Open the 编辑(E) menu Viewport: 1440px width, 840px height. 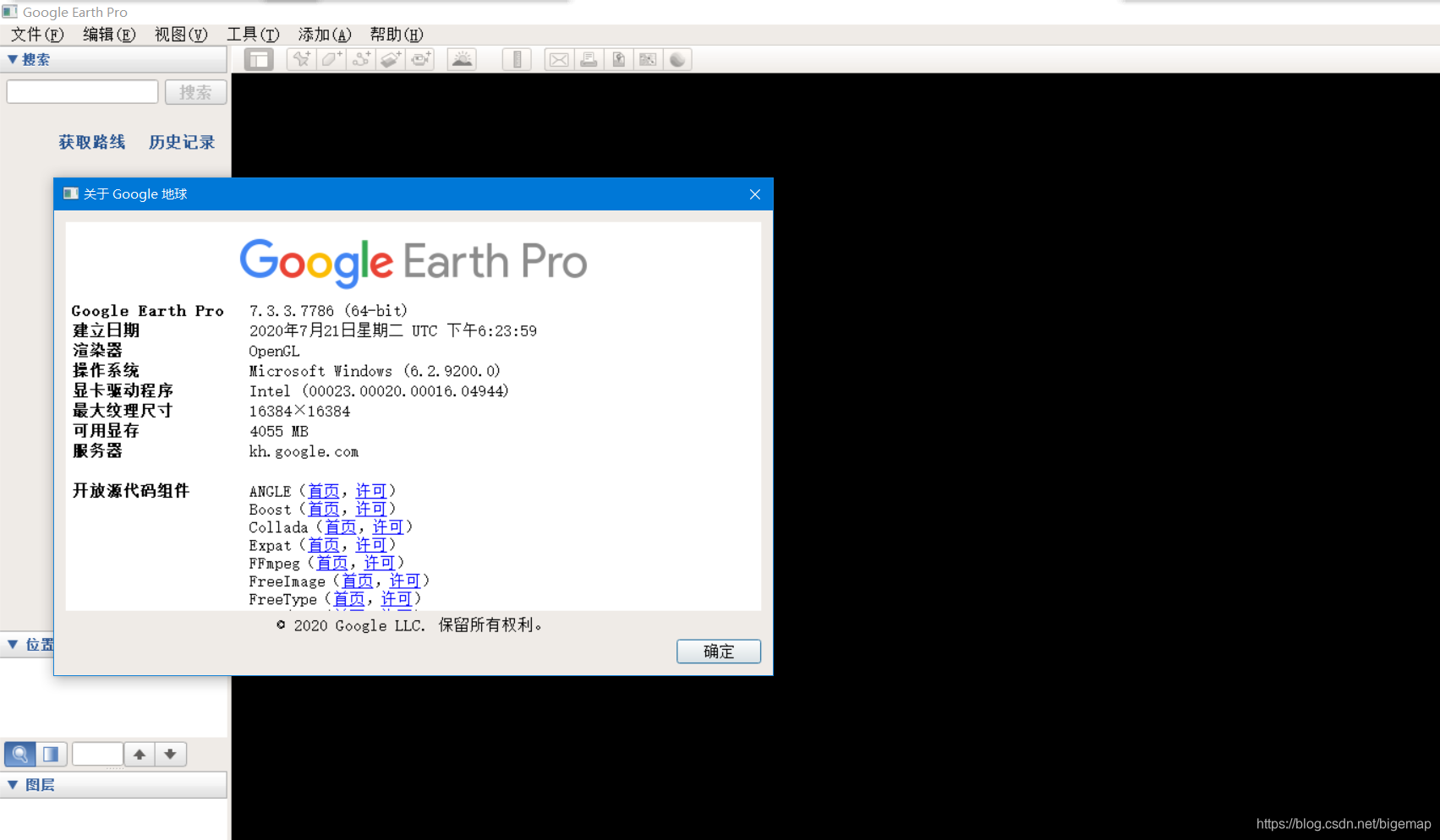tap(109, 35)
